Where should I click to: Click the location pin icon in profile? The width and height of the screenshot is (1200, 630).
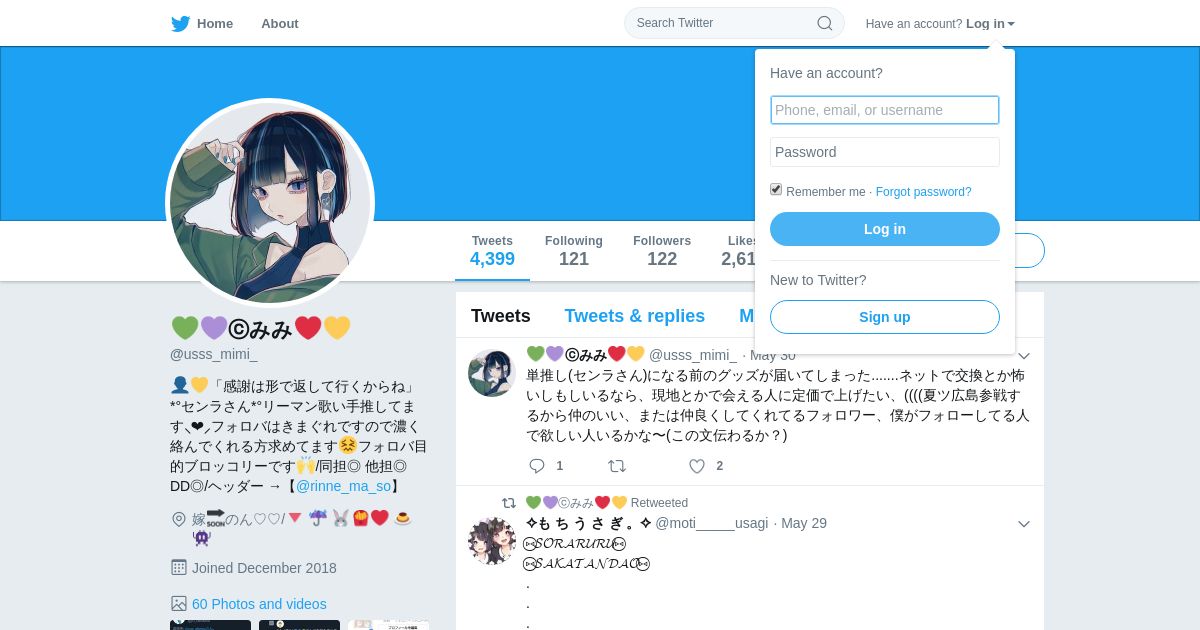[x=179, y=519]
